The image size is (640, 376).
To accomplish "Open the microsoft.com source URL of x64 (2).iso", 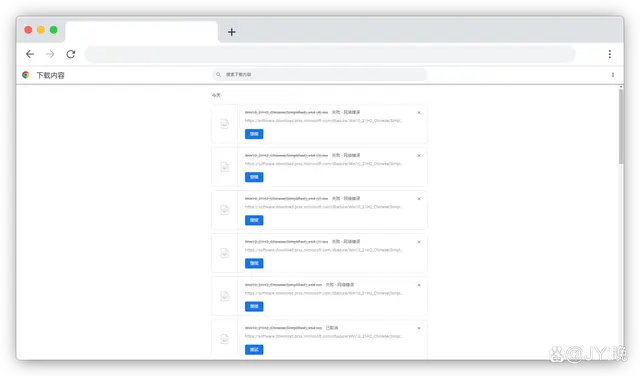I will pyautogui.click(x=324, y=207).
